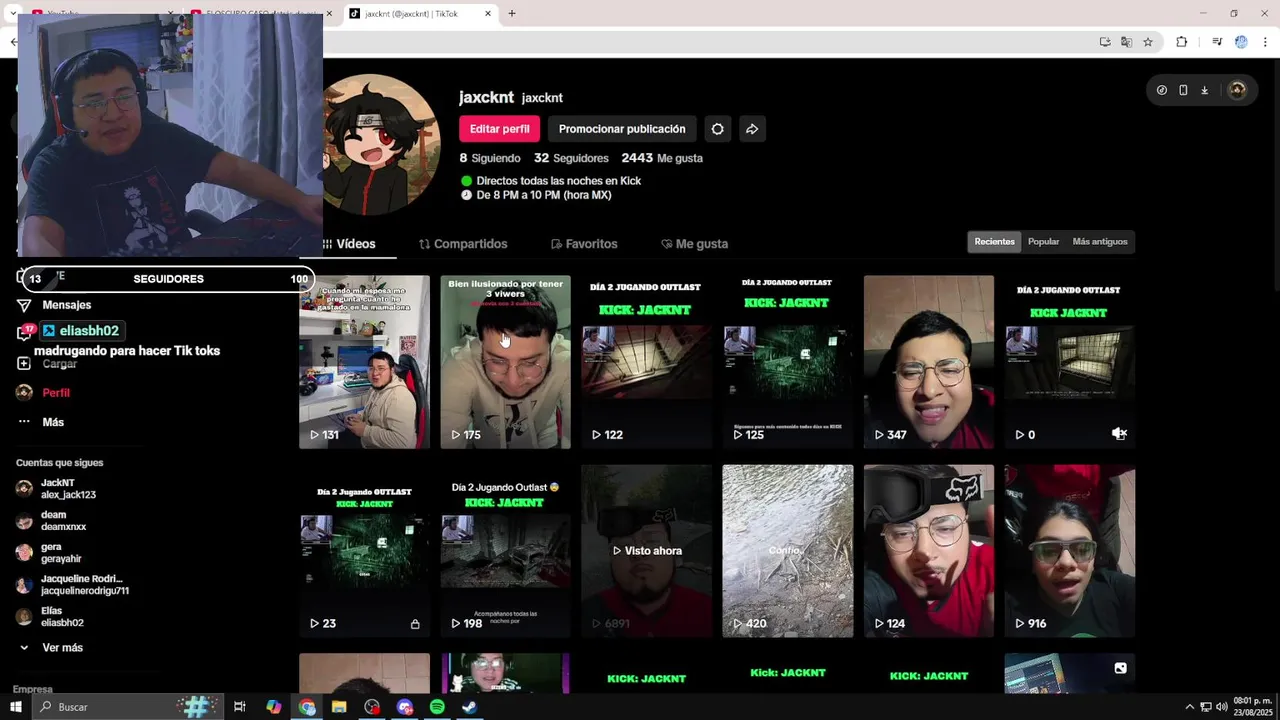The height and width of the screenshot is (720, 1280).
Task: Click the phone app icon in floating toolbar
Action: point(1183,90)
